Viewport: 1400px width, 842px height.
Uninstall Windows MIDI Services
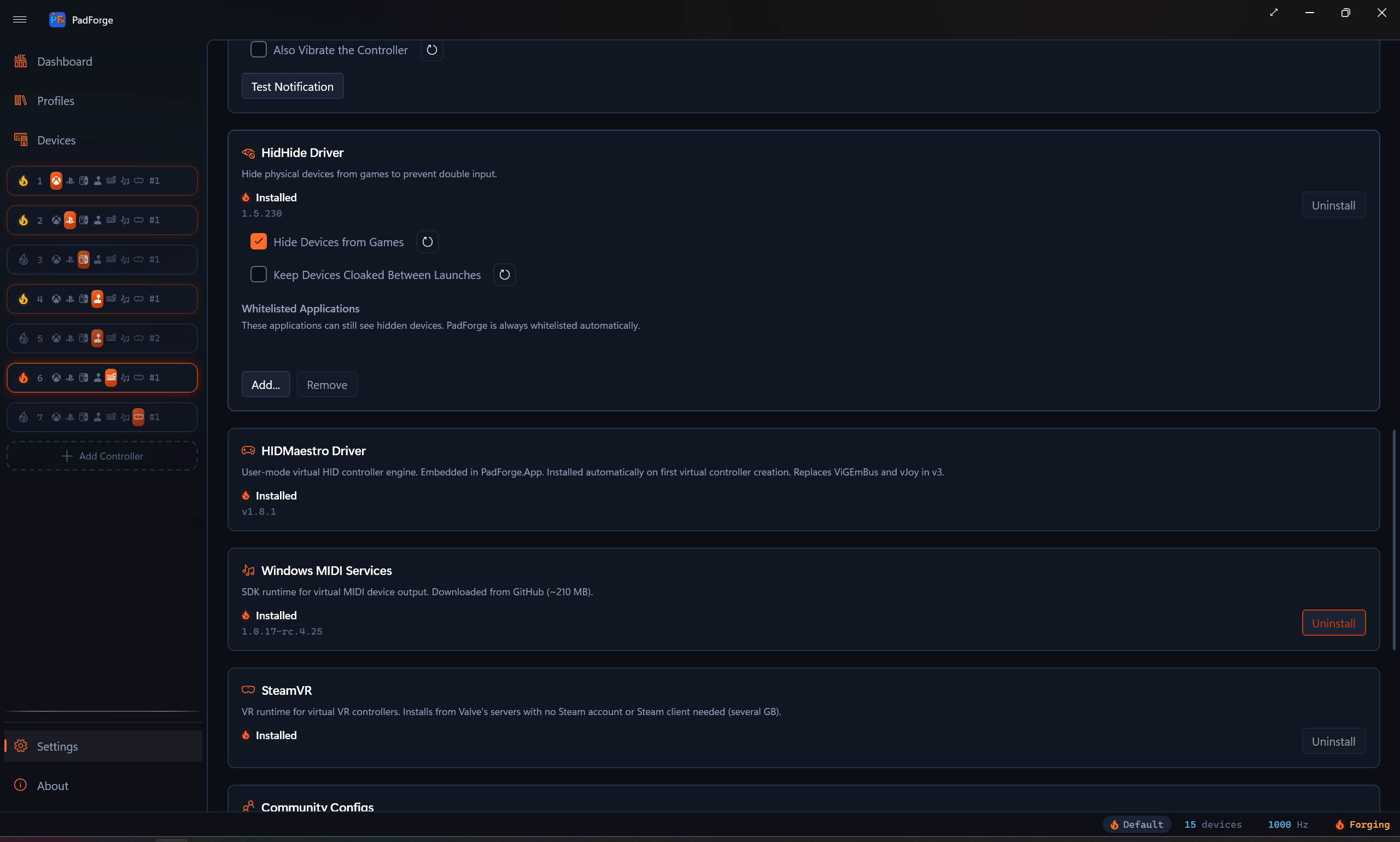1334,623
